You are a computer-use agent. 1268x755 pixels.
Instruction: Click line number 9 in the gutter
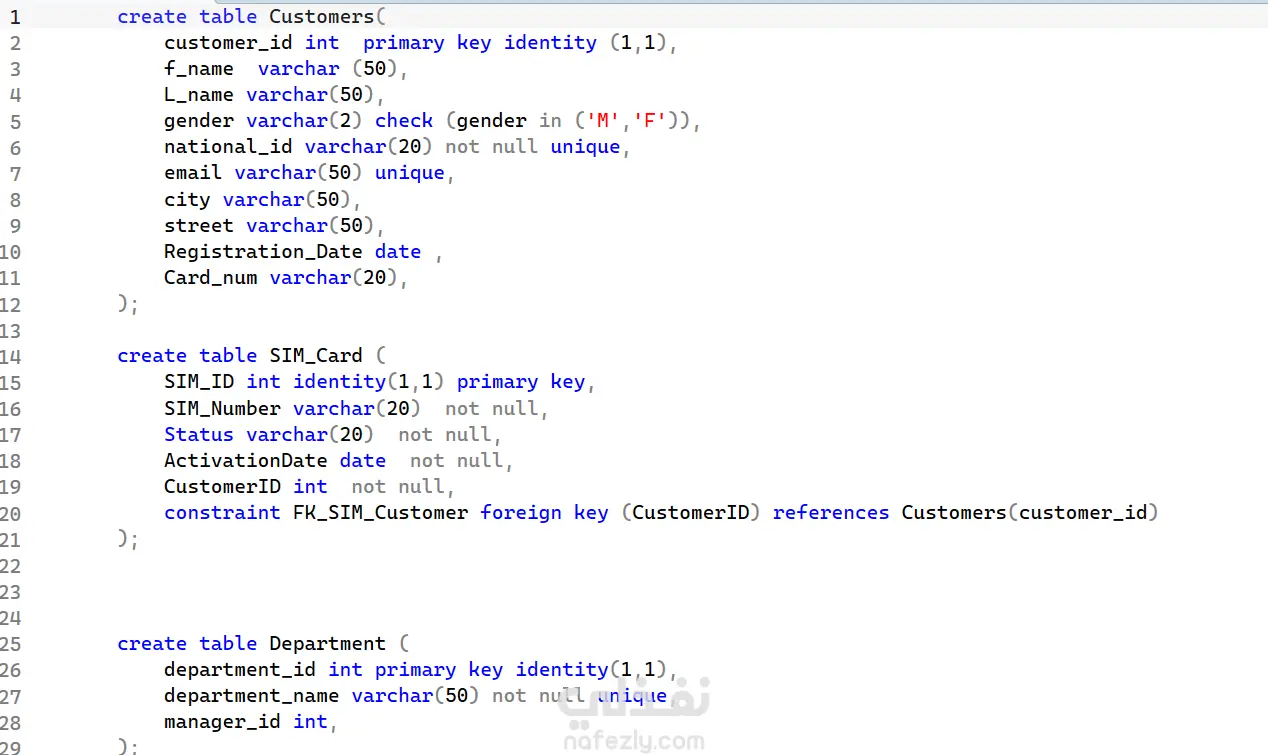(15, 225)
